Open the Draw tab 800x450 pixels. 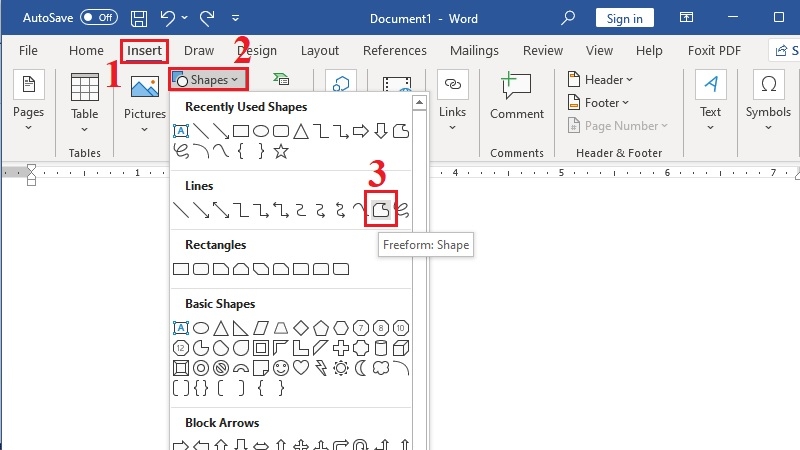click(x=198, y=51)
